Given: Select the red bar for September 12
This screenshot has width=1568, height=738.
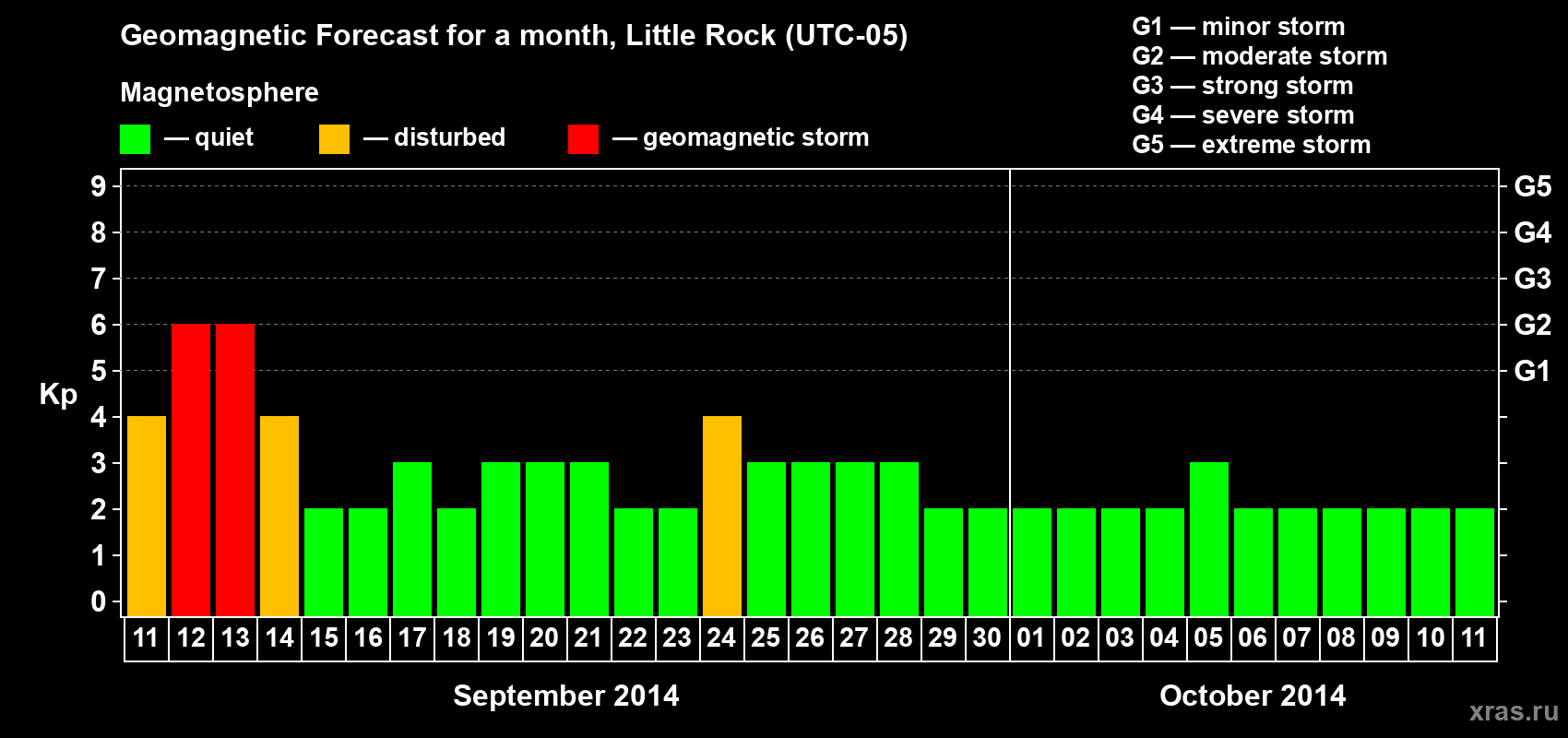Looking at the screenshot, I should coord(191,470).
